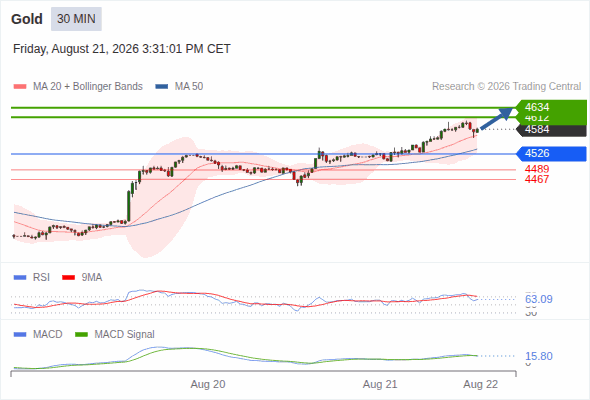
Task: Select the 4526 blue pivot label
Action: pos(551,154)
